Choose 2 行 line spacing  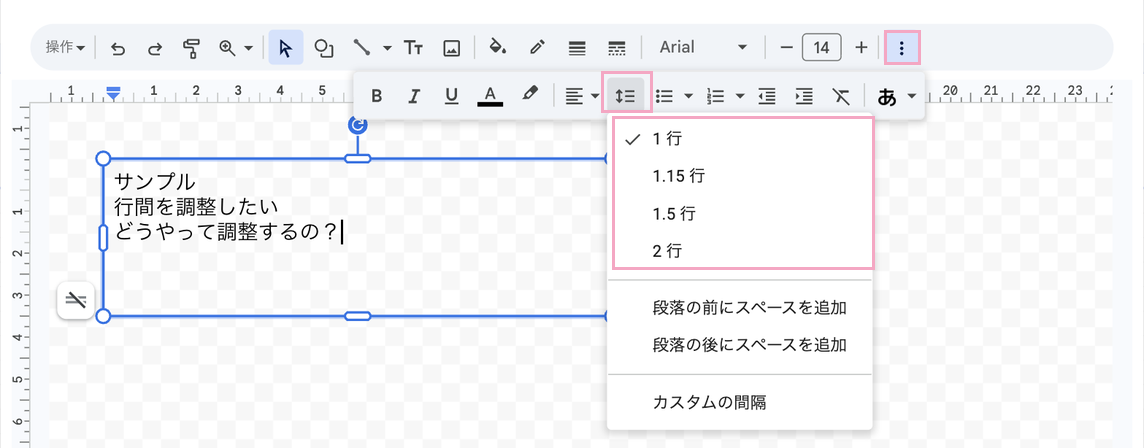click(x=740, y=252)
